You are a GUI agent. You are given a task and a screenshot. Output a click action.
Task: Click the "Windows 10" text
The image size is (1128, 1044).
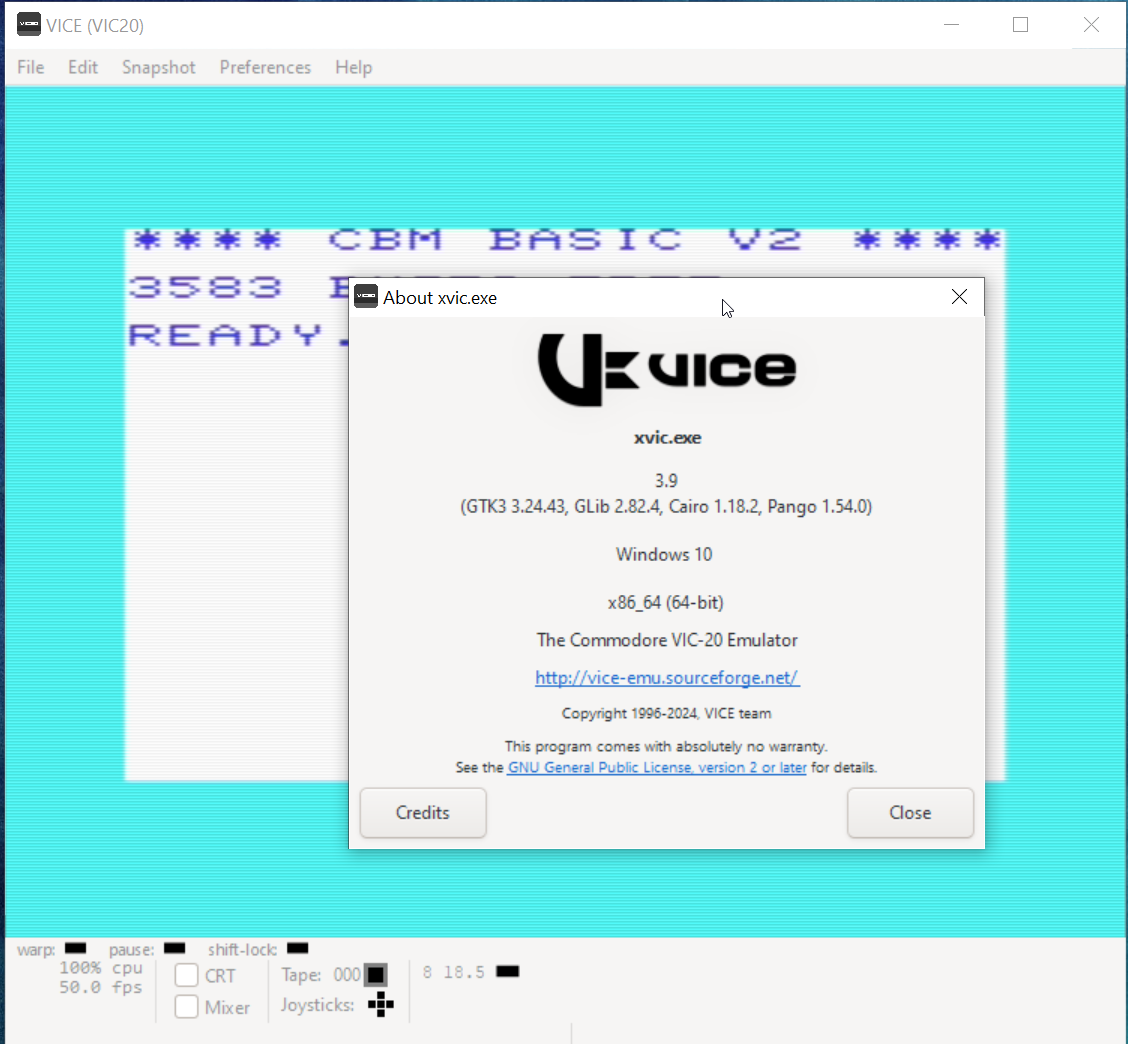pos(664,555)
